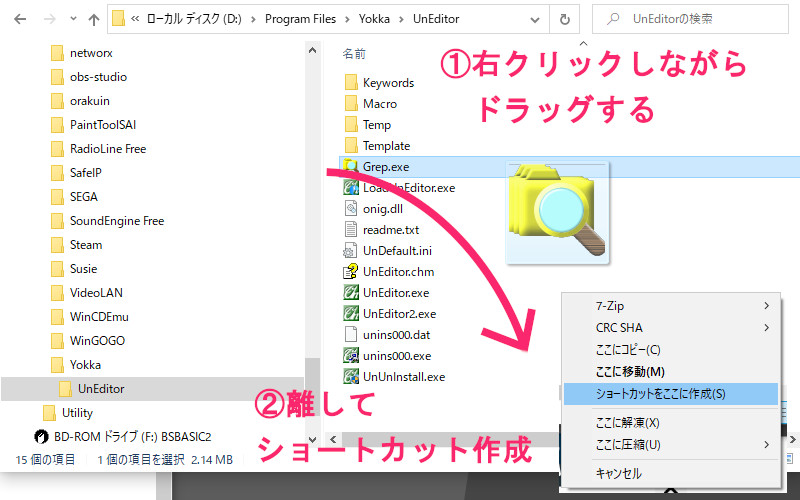The width and height of the screenshot is (800, 500).
Task: Open the Keywords folder icon
Action: (351, 83)
